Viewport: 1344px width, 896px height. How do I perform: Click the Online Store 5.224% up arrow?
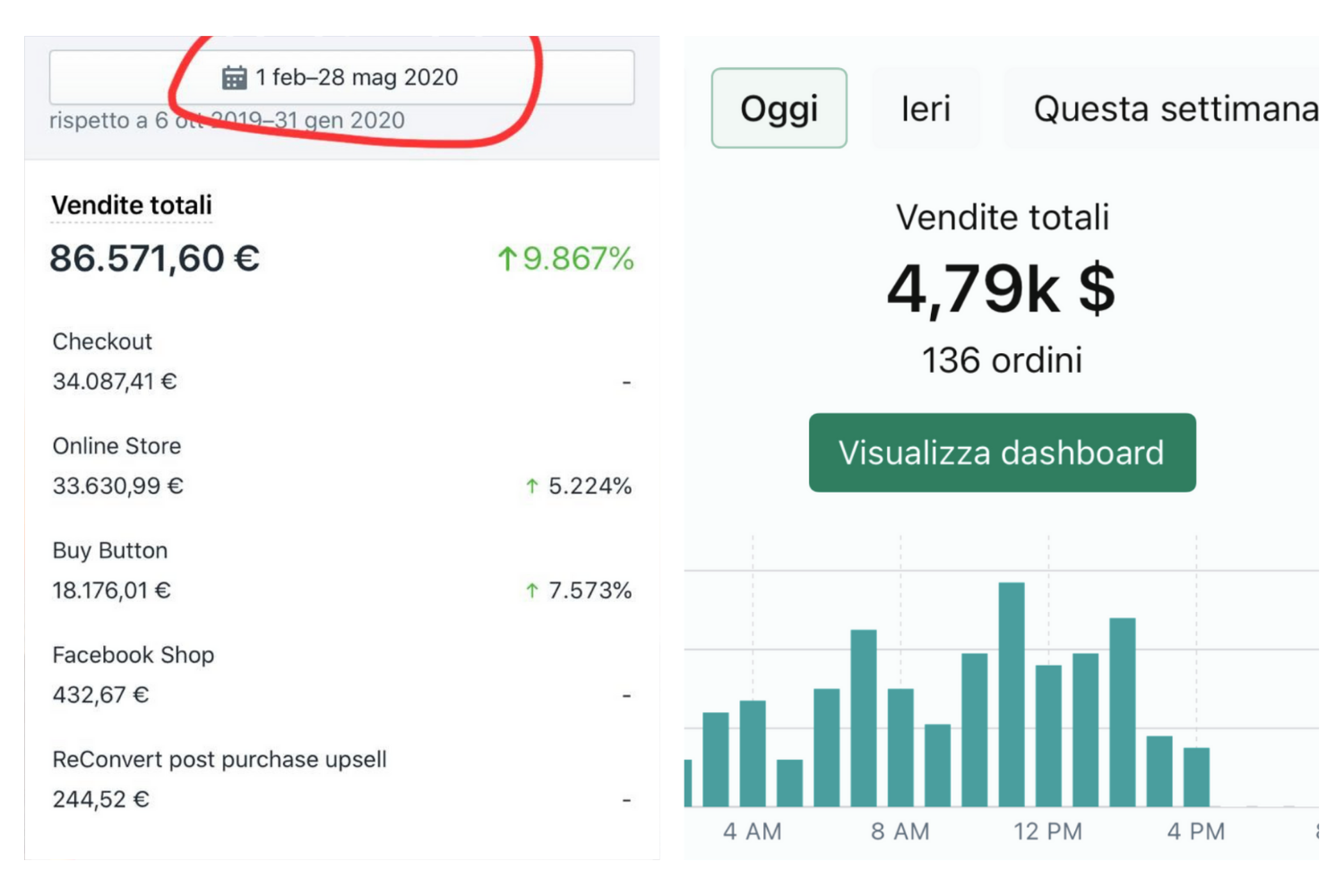(532, 487)
